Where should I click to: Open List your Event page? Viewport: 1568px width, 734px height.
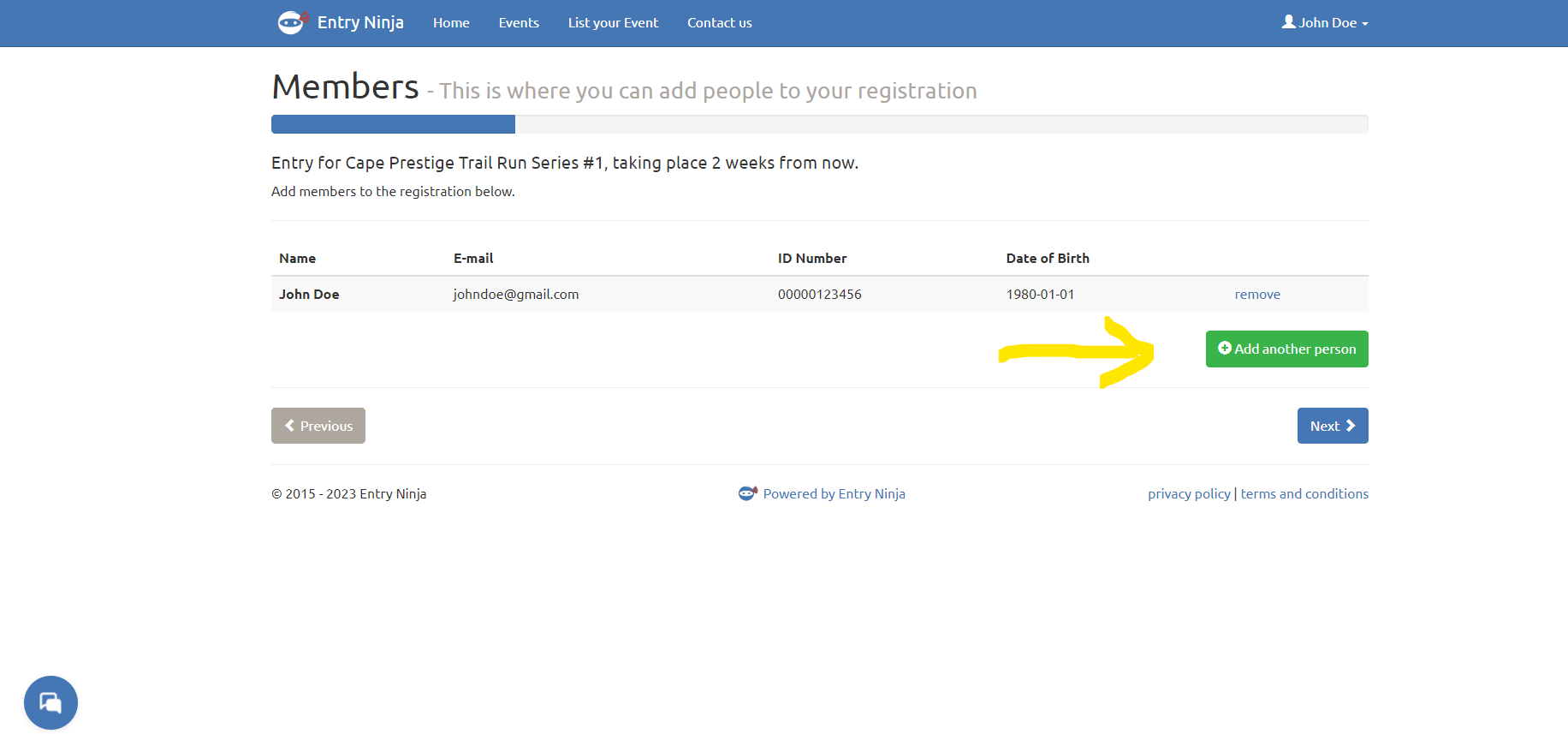pyautogui.click(x=613, y=23)
